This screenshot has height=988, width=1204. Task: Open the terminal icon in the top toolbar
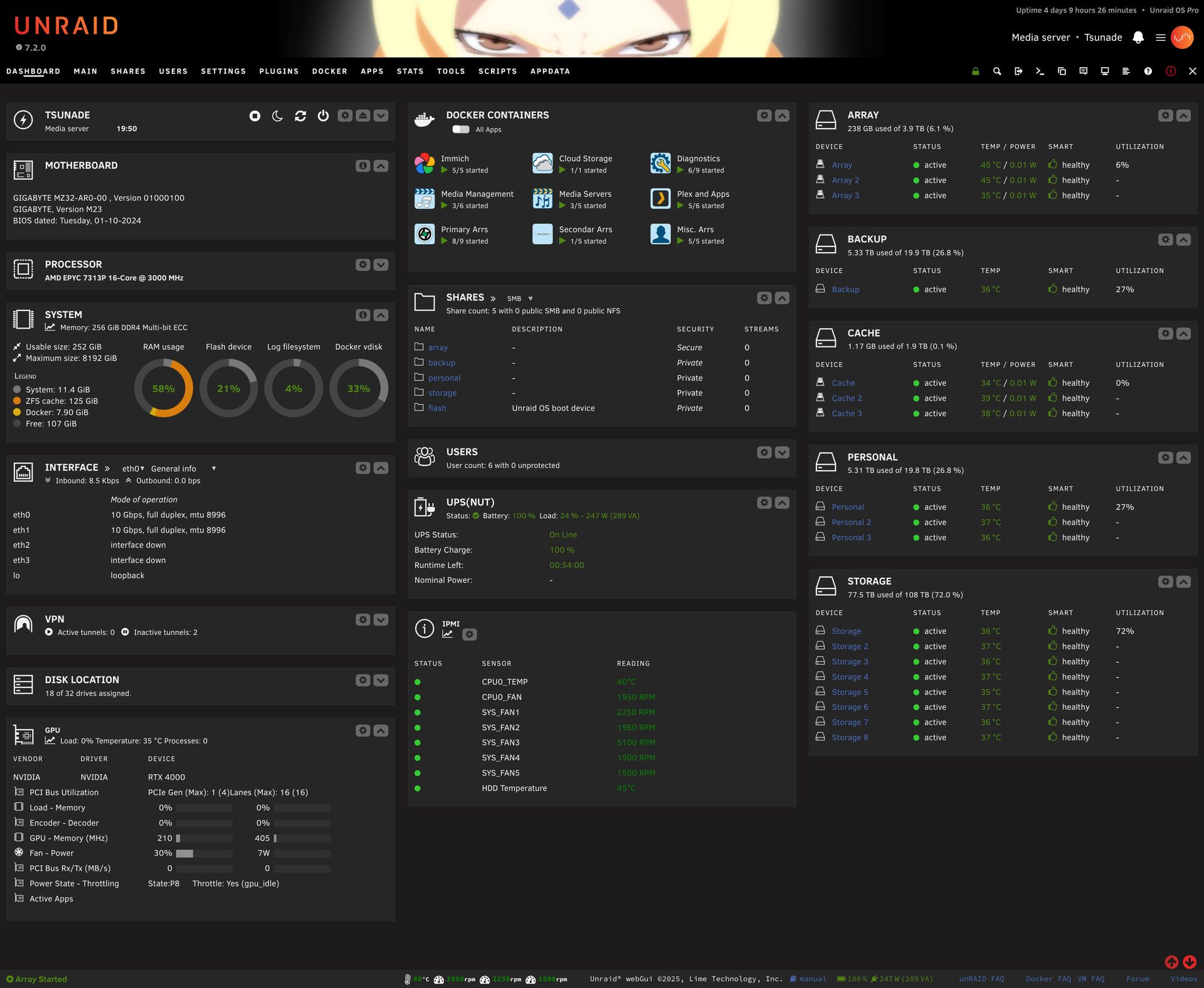(x=1040, y=72)
